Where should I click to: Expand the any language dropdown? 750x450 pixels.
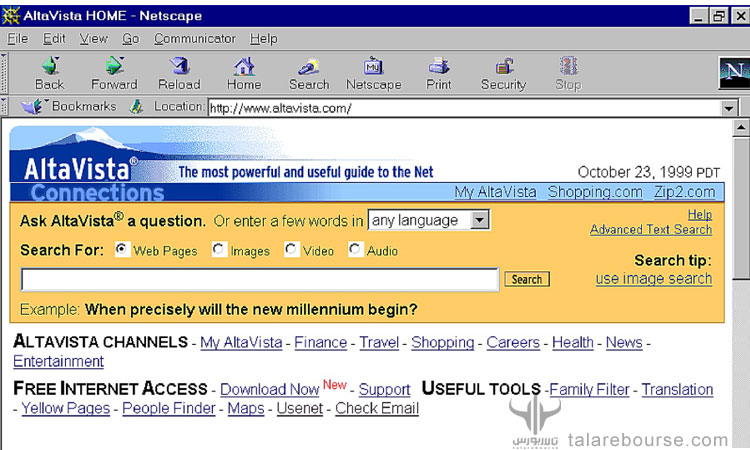click(x=479, y=220)
